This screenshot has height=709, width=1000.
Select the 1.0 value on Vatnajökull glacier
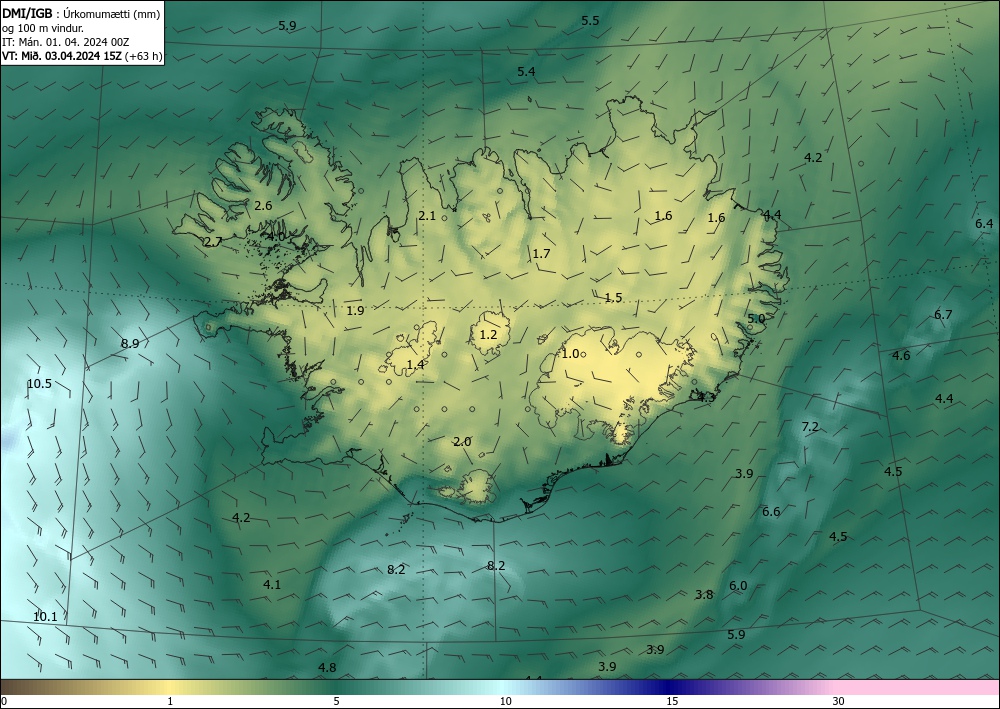[x=570, y=353]
